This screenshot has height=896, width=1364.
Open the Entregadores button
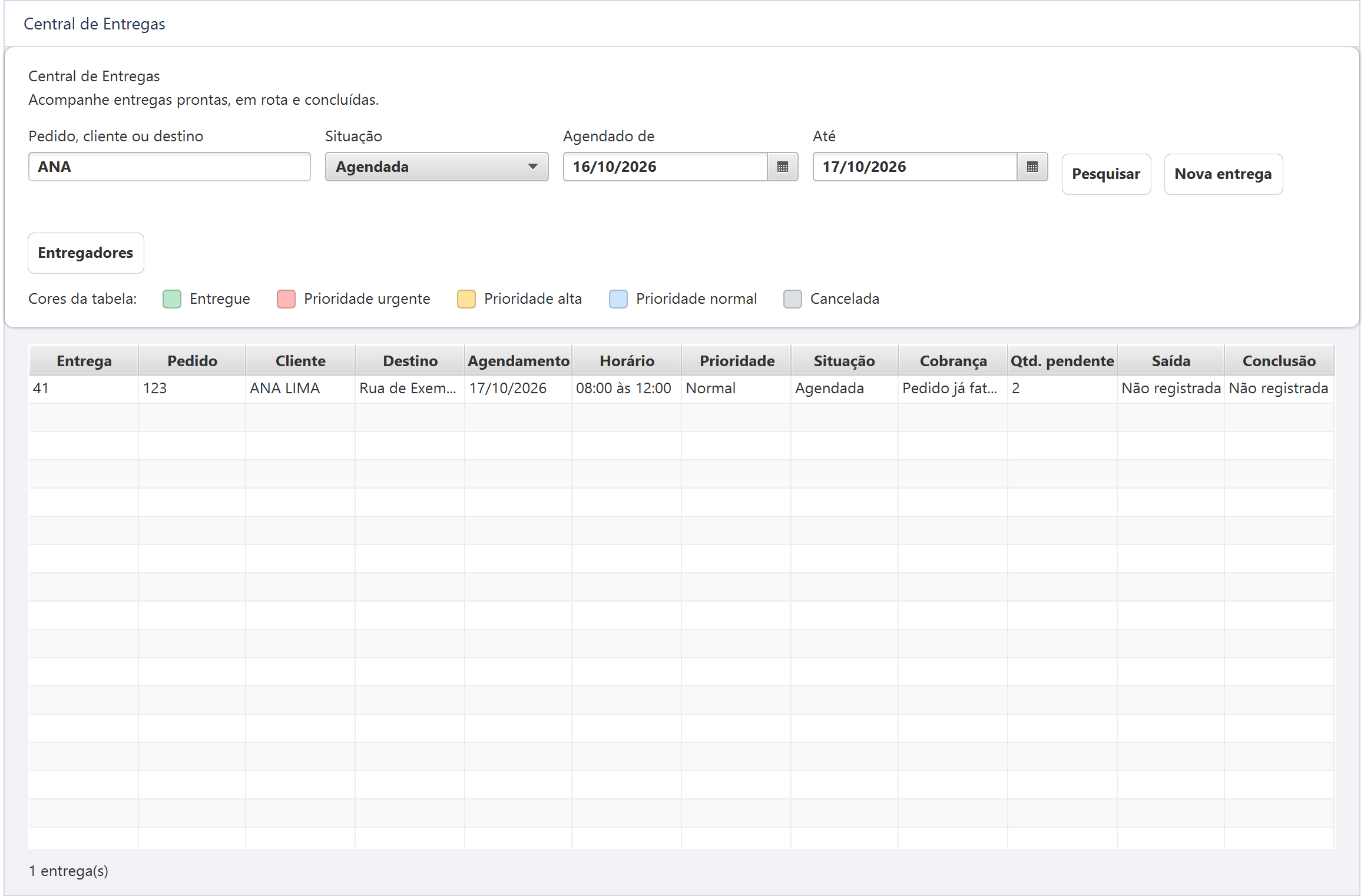pos(86,253)
